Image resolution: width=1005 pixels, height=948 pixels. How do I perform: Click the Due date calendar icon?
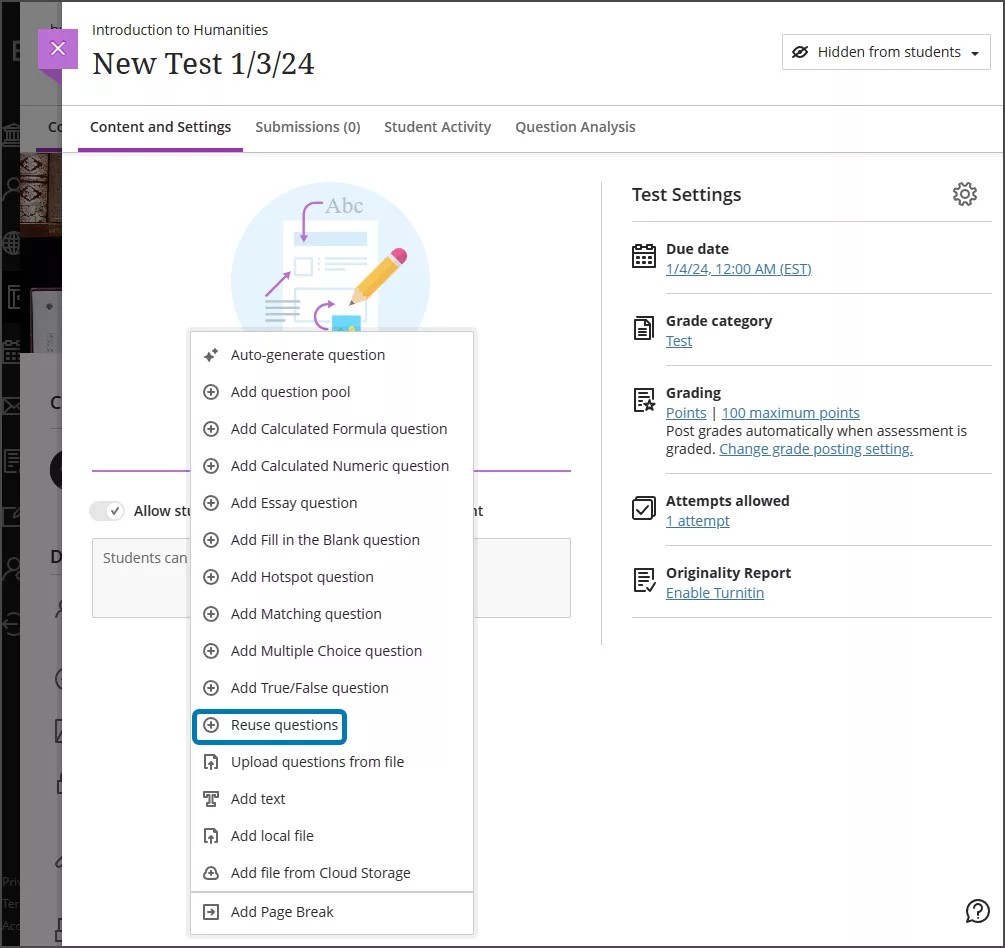[643, 256]
